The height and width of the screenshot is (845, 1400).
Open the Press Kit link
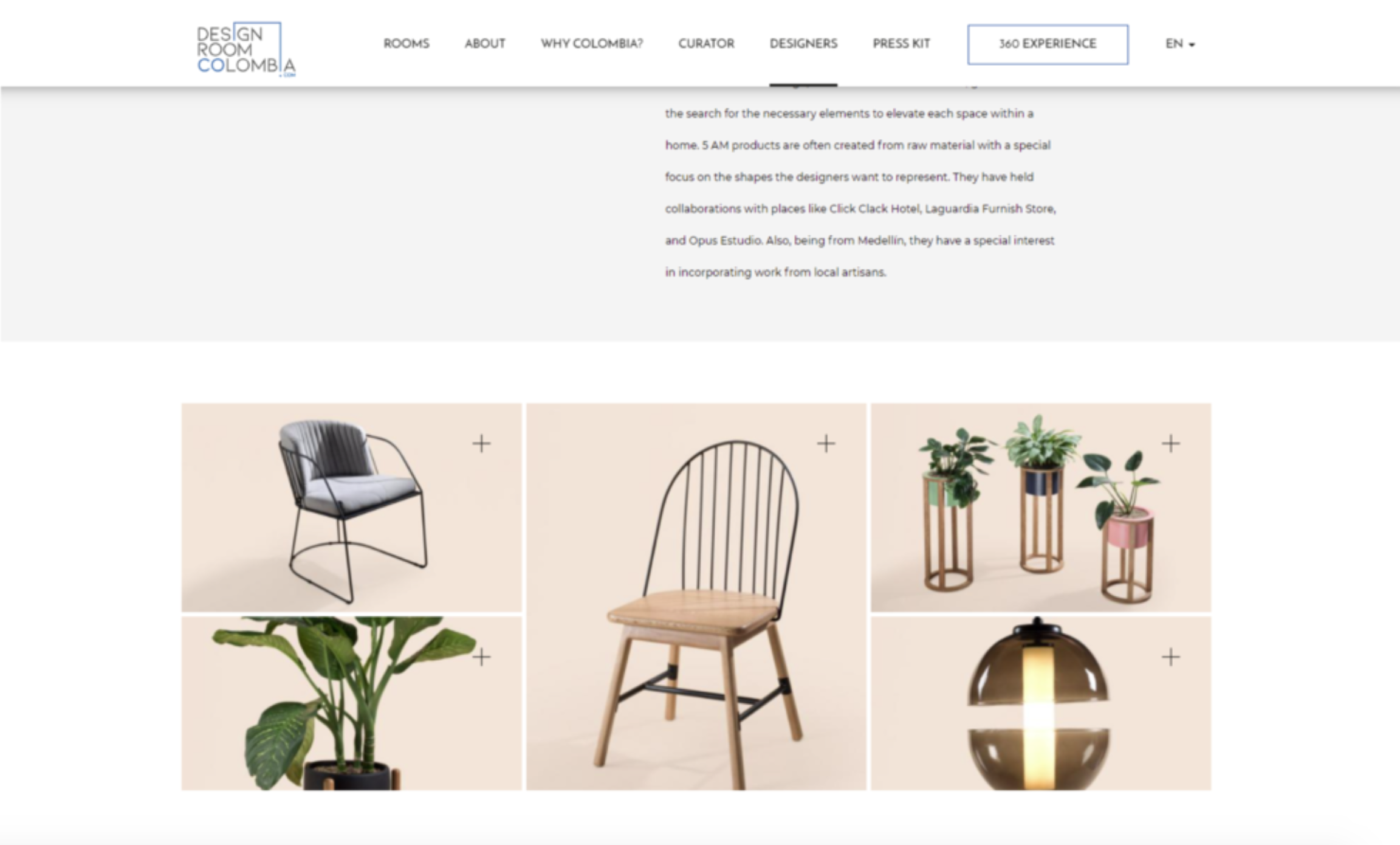click(x=901, y=44)
